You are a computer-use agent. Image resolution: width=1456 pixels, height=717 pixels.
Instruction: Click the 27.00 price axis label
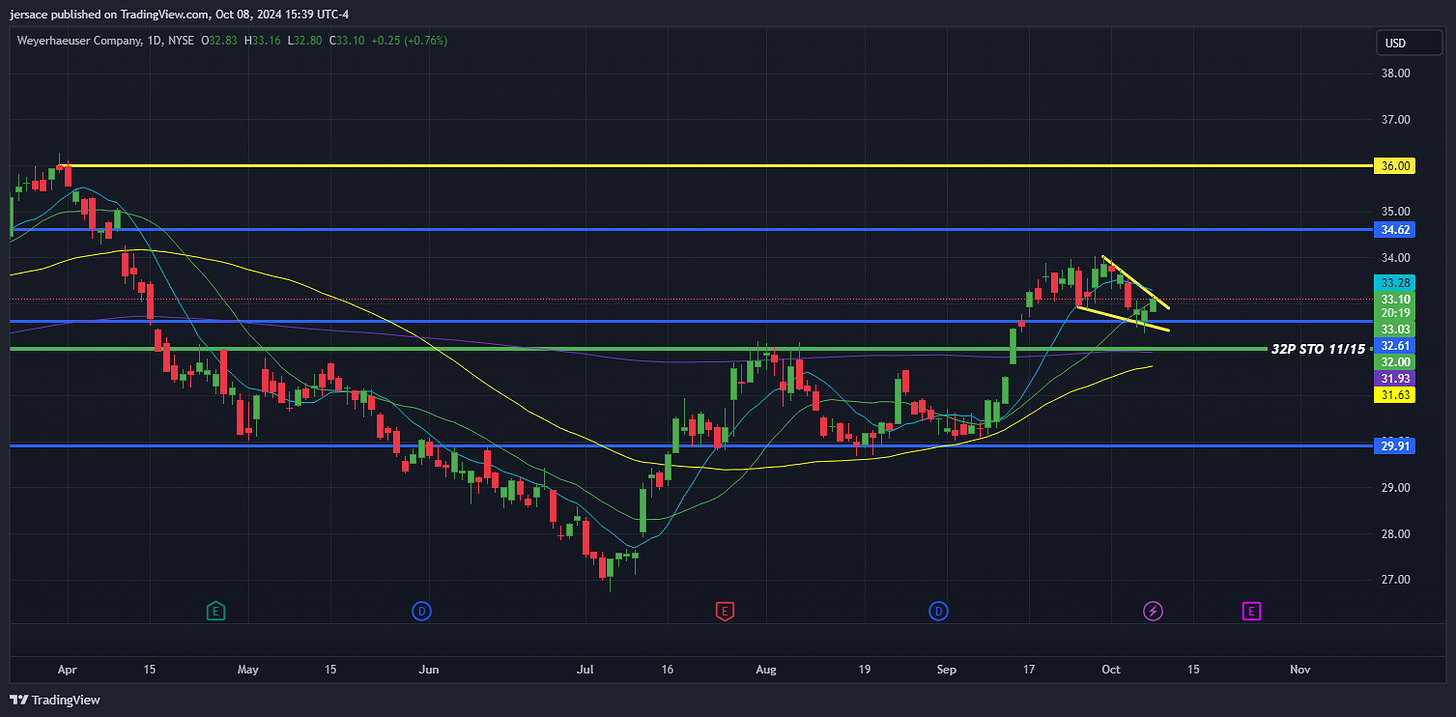1395,580
